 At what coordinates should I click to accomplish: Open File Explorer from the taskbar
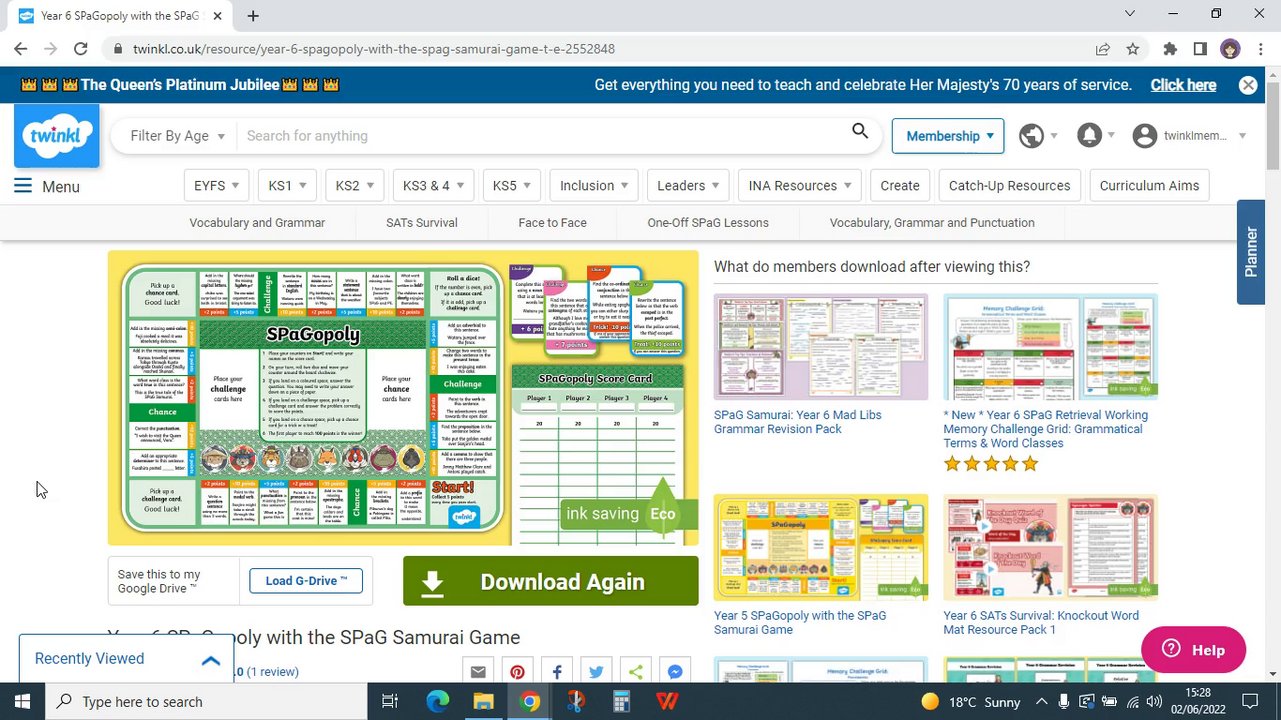tap(484, 701)
